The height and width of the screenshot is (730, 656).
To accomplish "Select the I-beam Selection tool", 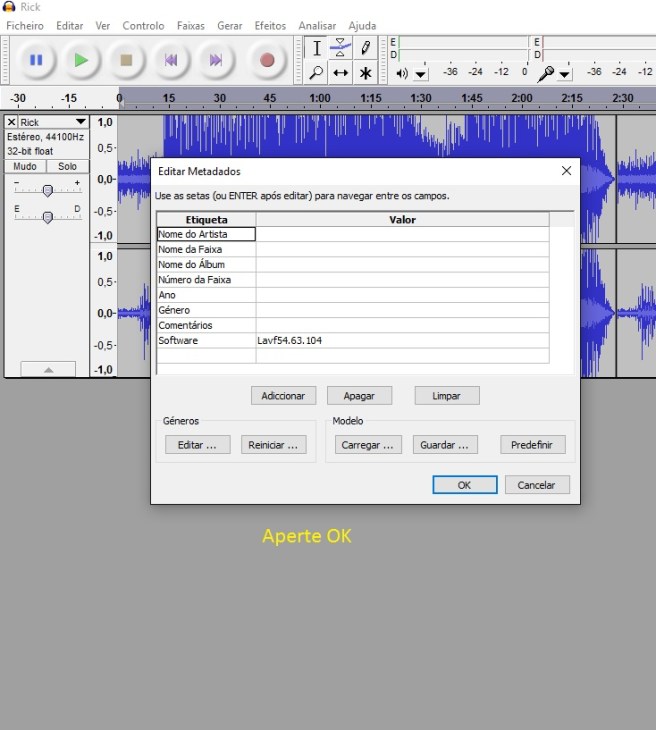I will tap(316, 47).
